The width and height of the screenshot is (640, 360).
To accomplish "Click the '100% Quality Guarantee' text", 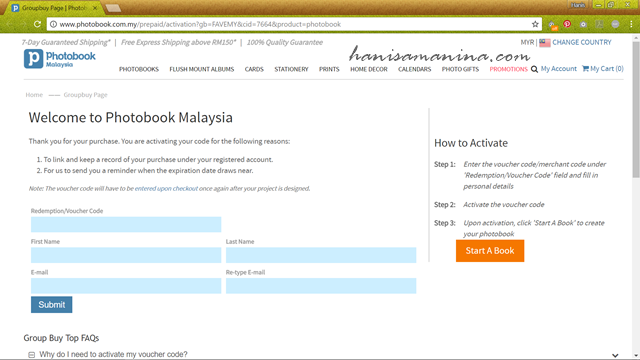I will (x=284, y=42).
